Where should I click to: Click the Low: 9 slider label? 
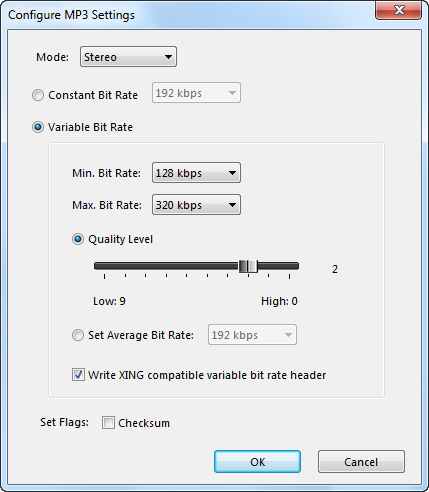coord(109,301)
